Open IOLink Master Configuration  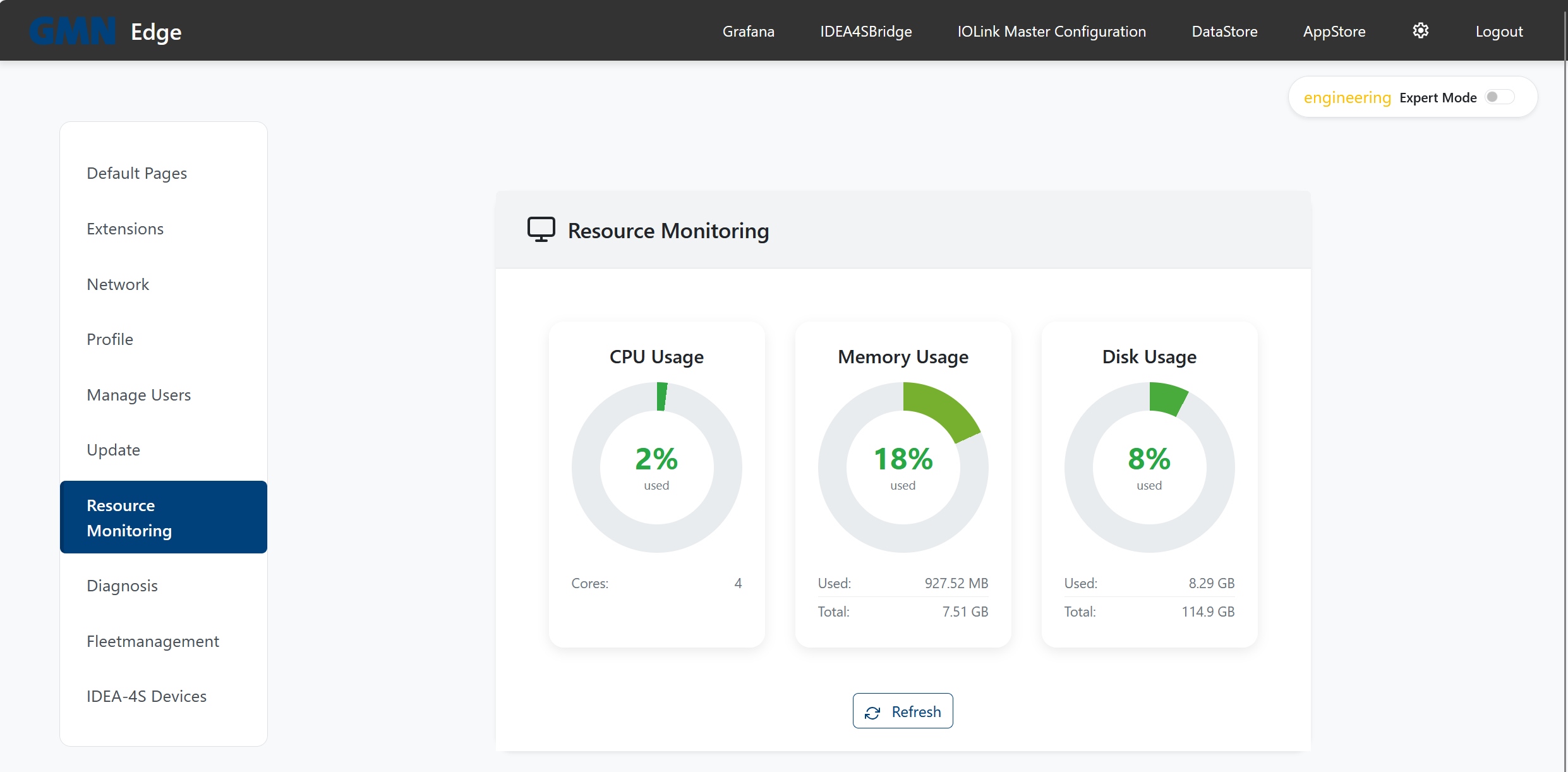1051,31
